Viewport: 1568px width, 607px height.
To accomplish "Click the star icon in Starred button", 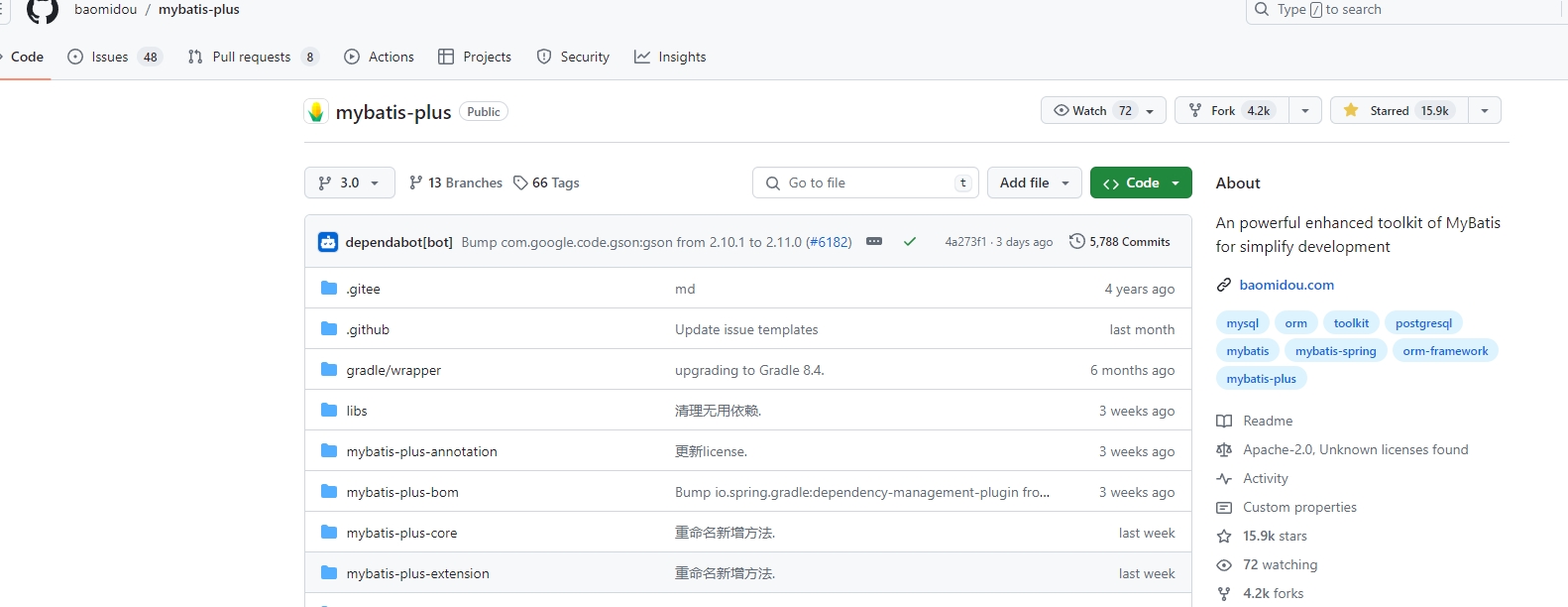I will [1351, 110].
